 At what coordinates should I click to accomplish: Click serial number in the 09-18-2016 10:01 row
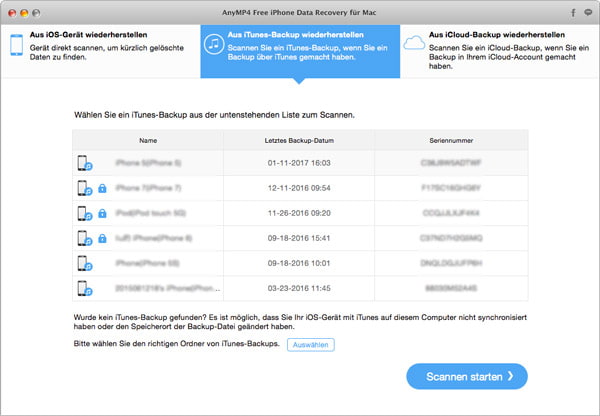[x=451, y=263]
